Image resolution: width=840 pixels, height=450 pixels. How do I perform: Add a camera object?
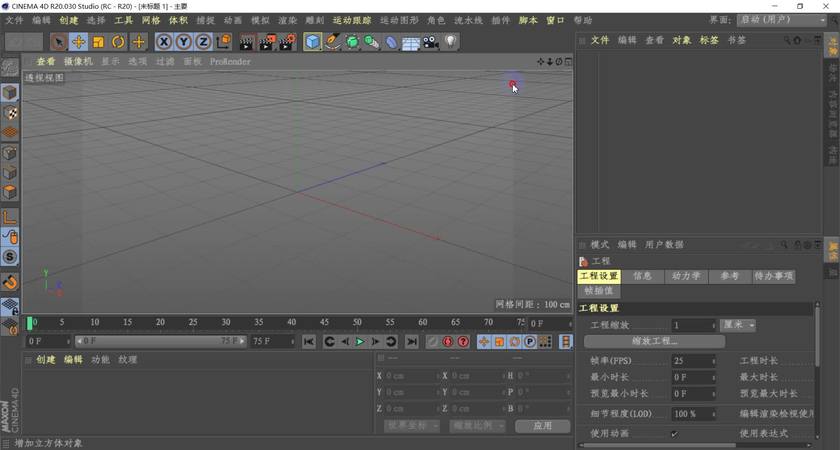[431, 42]
